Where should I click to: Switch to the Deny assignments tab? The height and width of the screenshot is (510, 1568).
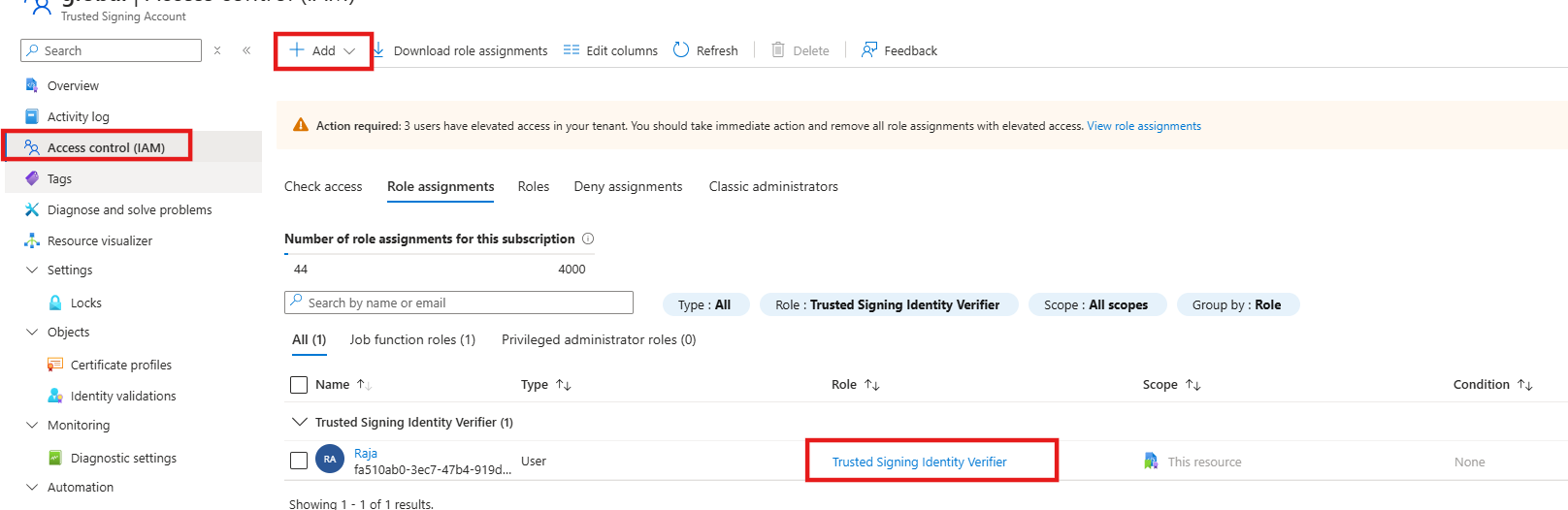628,186
